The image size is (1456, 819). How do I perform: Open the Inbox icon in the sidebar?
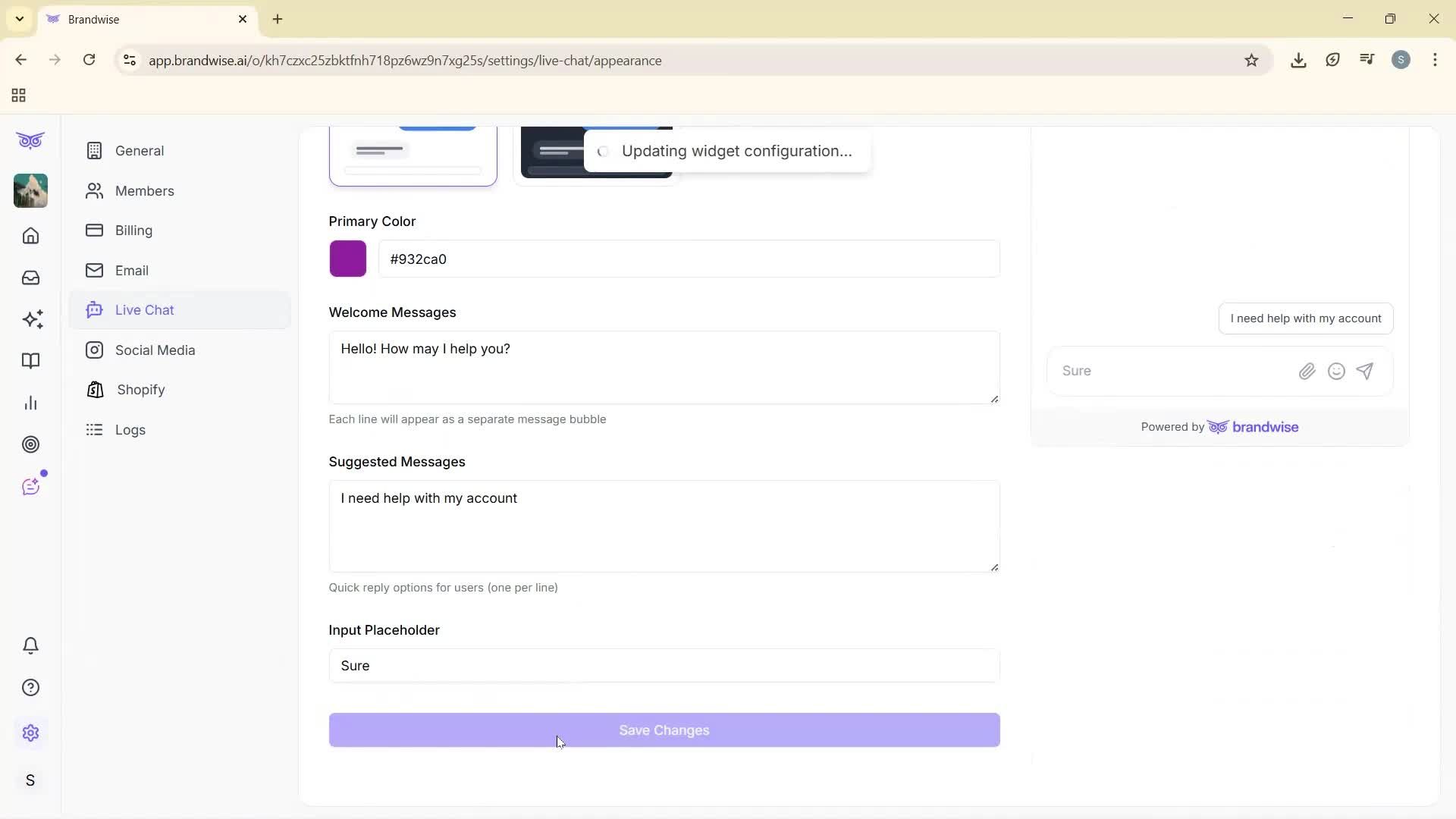coord(30,278)
